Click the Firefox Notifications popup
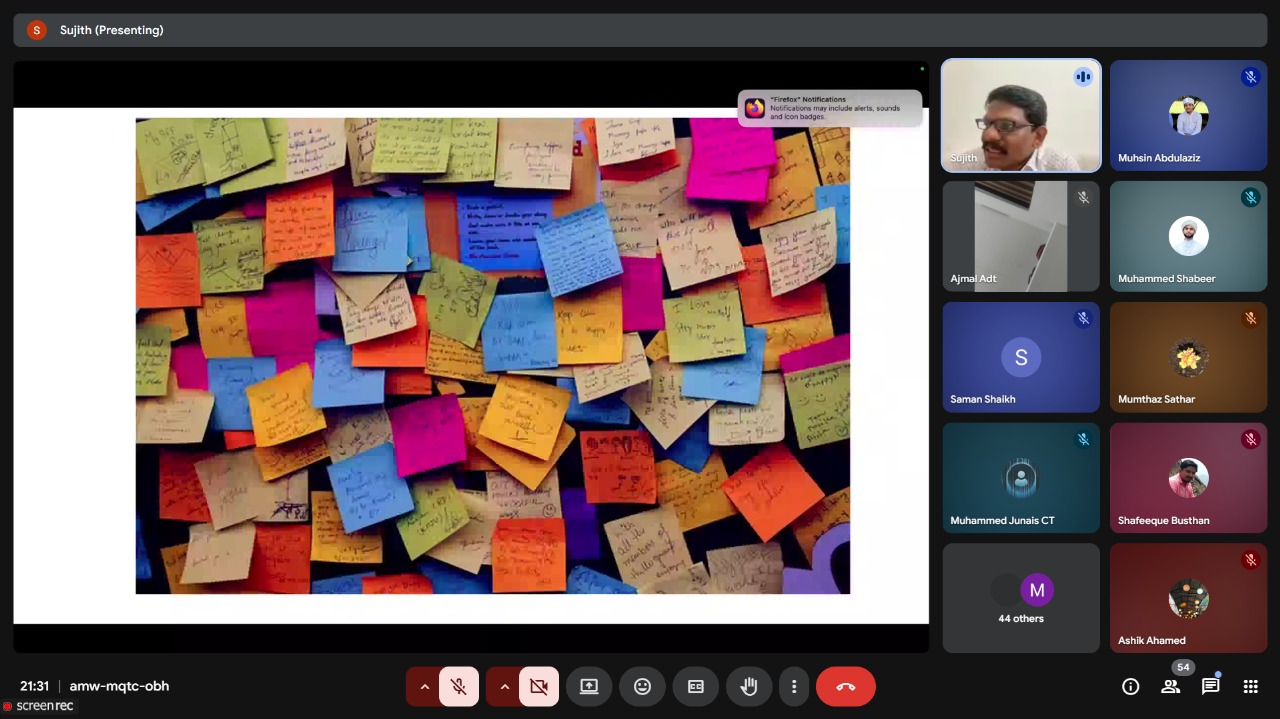 tap(830, 108)
